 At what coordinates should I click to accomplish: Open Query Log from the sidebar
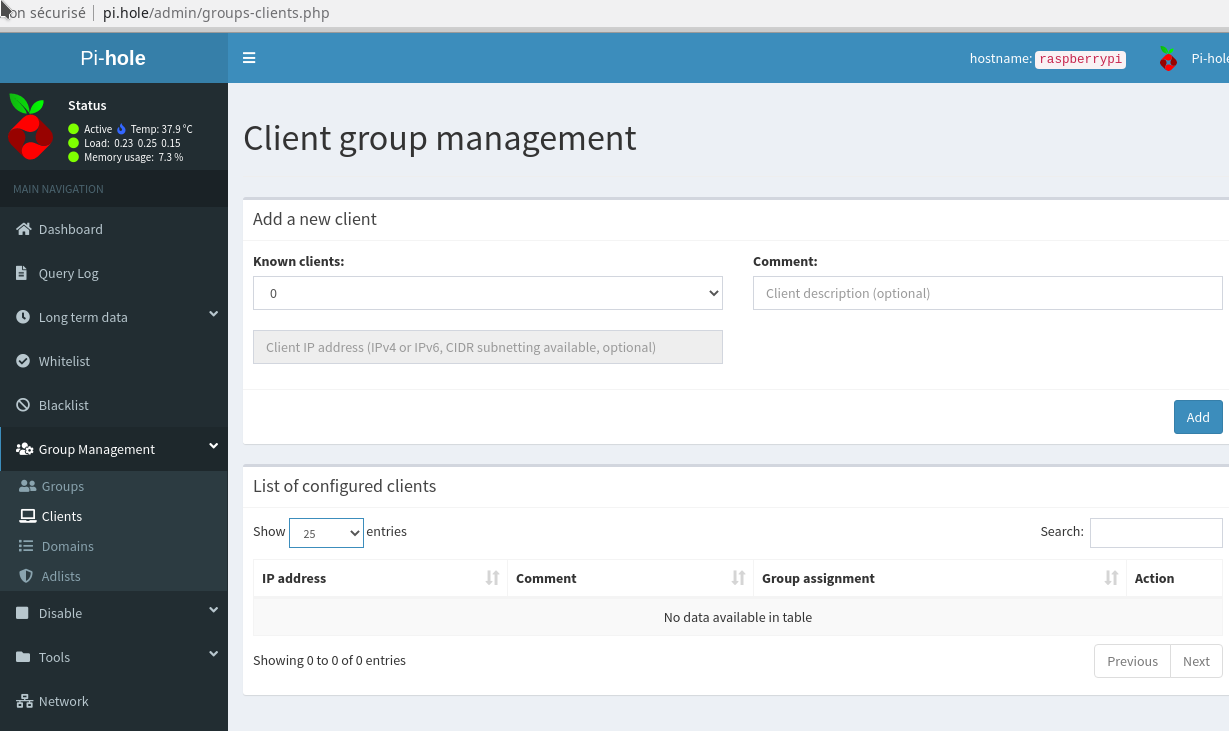click(114, 273)
